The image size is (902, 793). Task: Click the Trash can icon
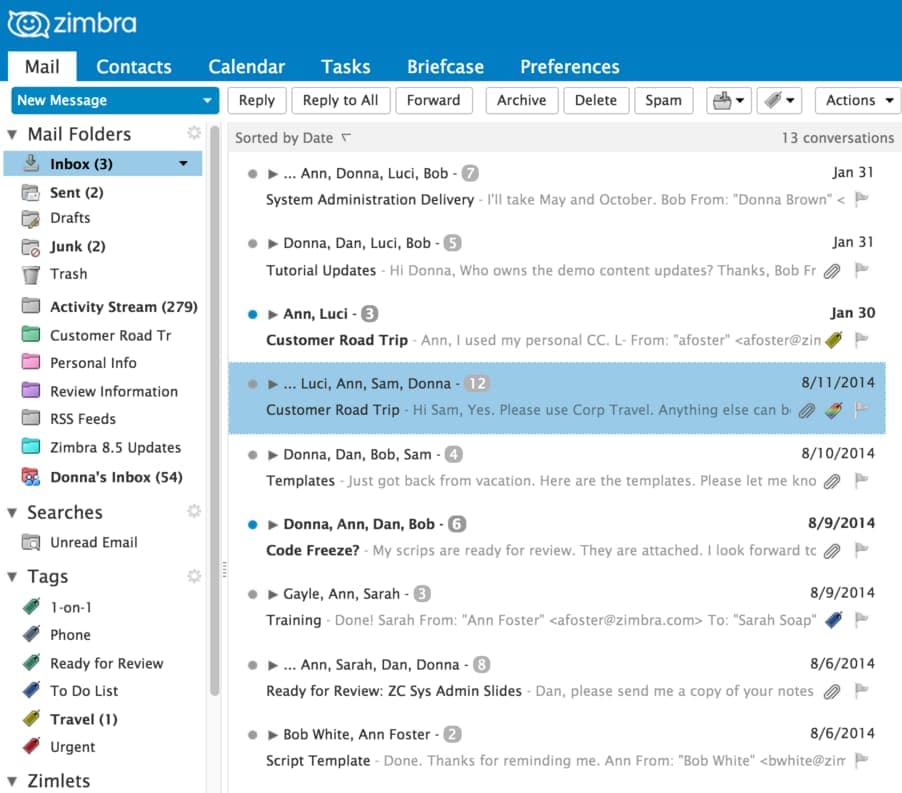(x=30, y=275)
